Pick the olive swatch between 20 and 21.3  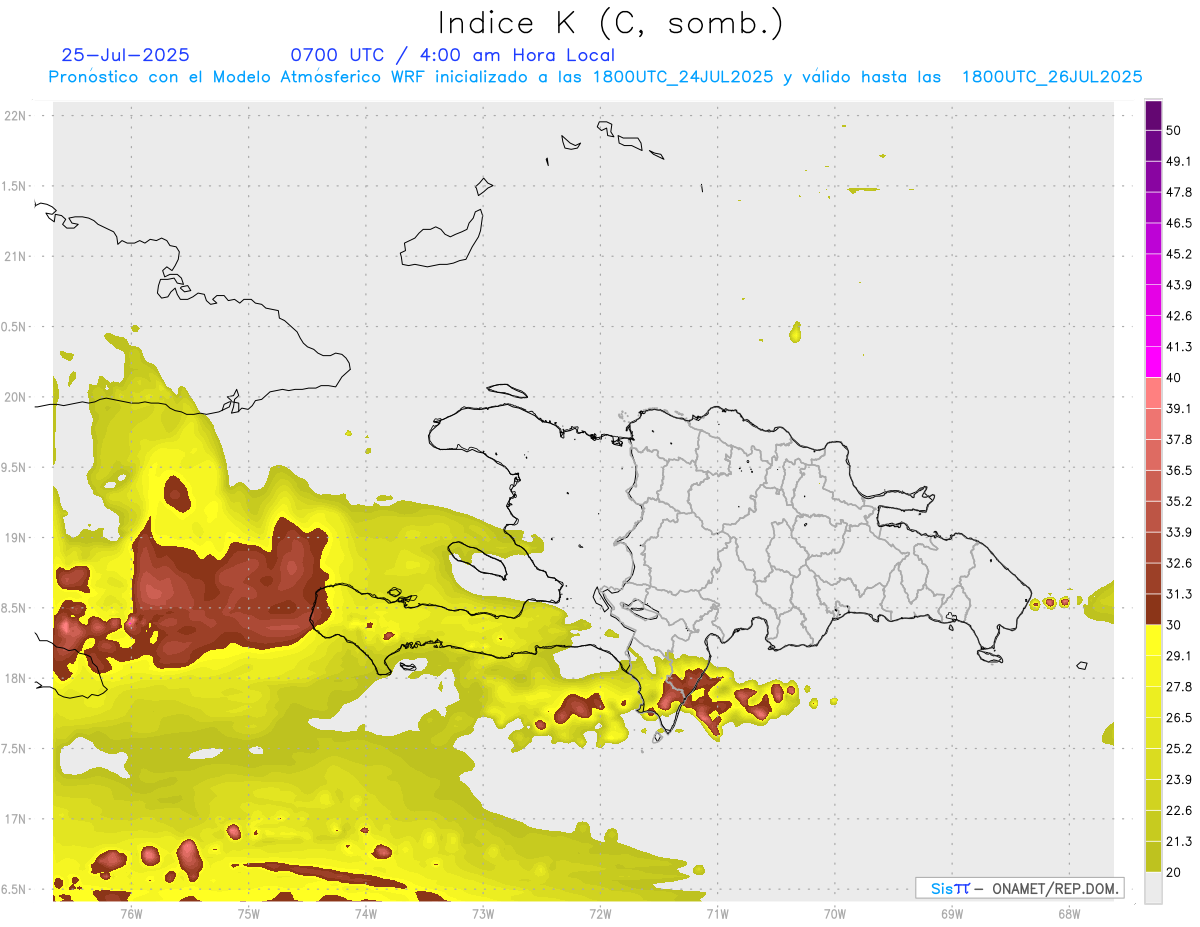point(1153,857)
